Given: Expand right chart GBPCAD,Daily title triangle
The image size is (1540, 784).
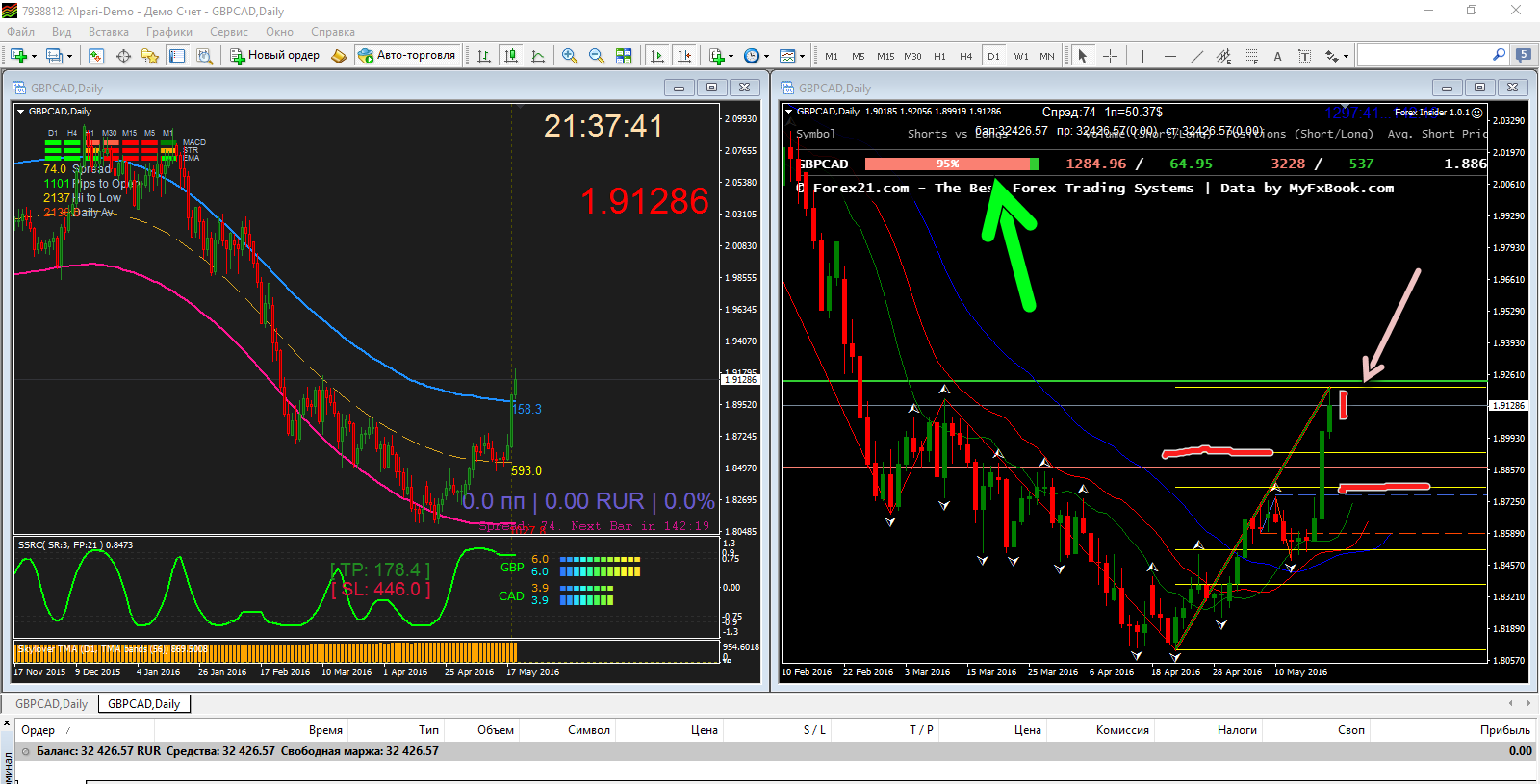Looking at the screenshot, I should click(x=789, y=112).
